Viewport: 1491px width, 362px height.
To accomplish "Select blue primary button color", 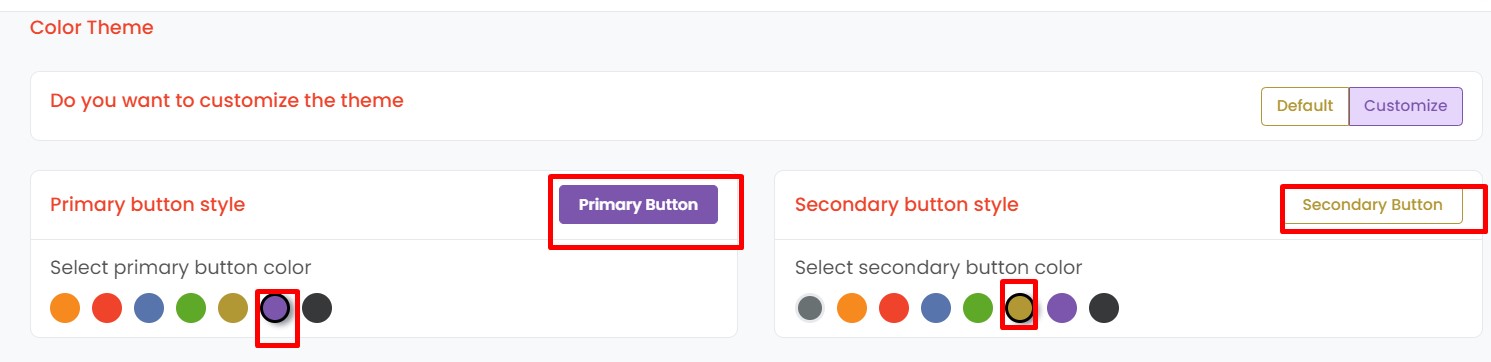I will 149,308.
